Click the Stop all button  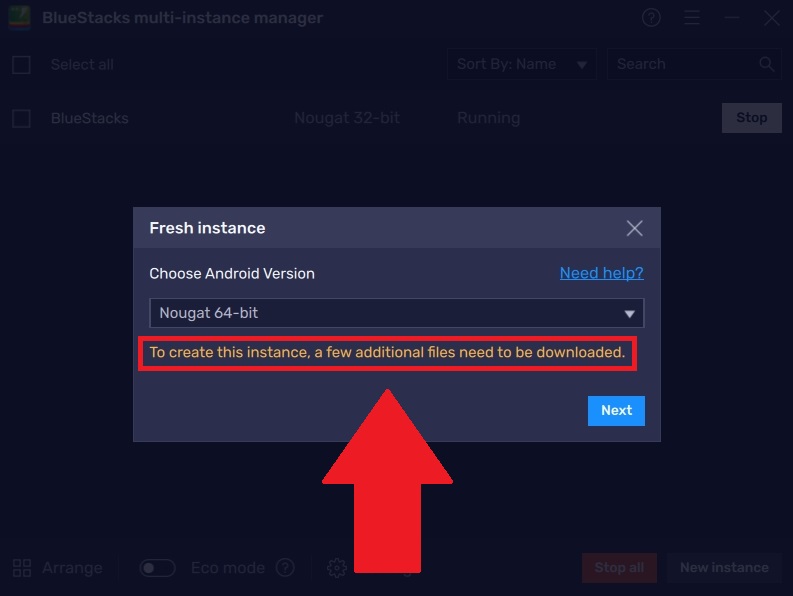coord(619,568)
